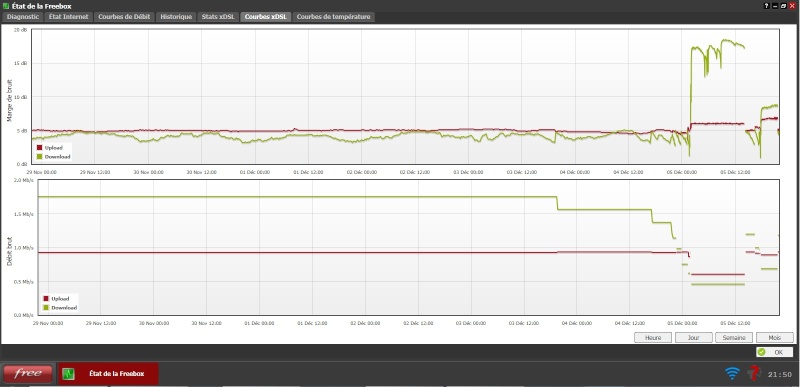
Task: Open Courbes de Débit tab
Action: click(x=124, y=17)
